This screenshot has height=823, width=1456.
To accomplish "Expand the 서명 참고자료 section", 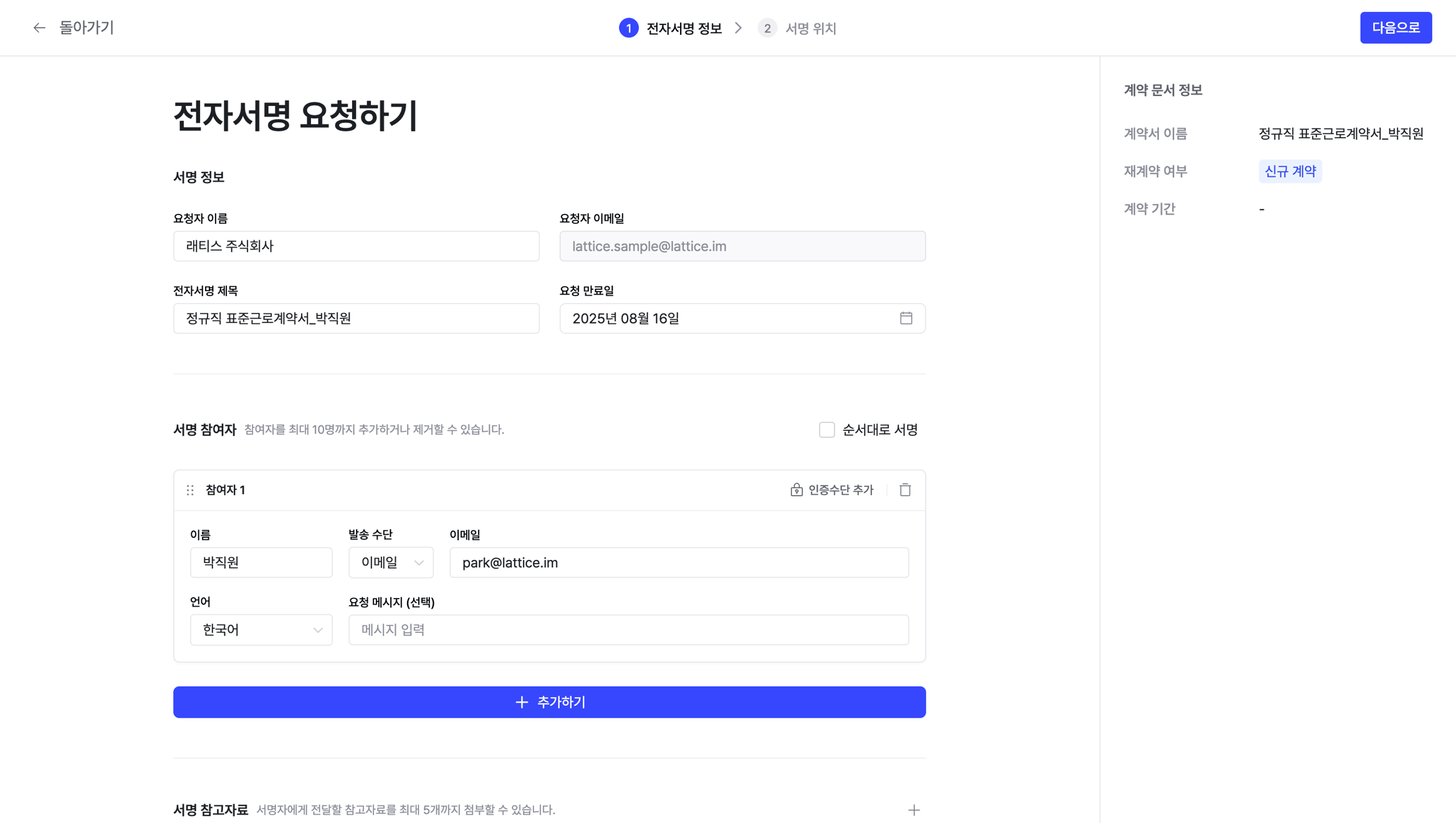I will pyautogui.click(x=211, y=810).
